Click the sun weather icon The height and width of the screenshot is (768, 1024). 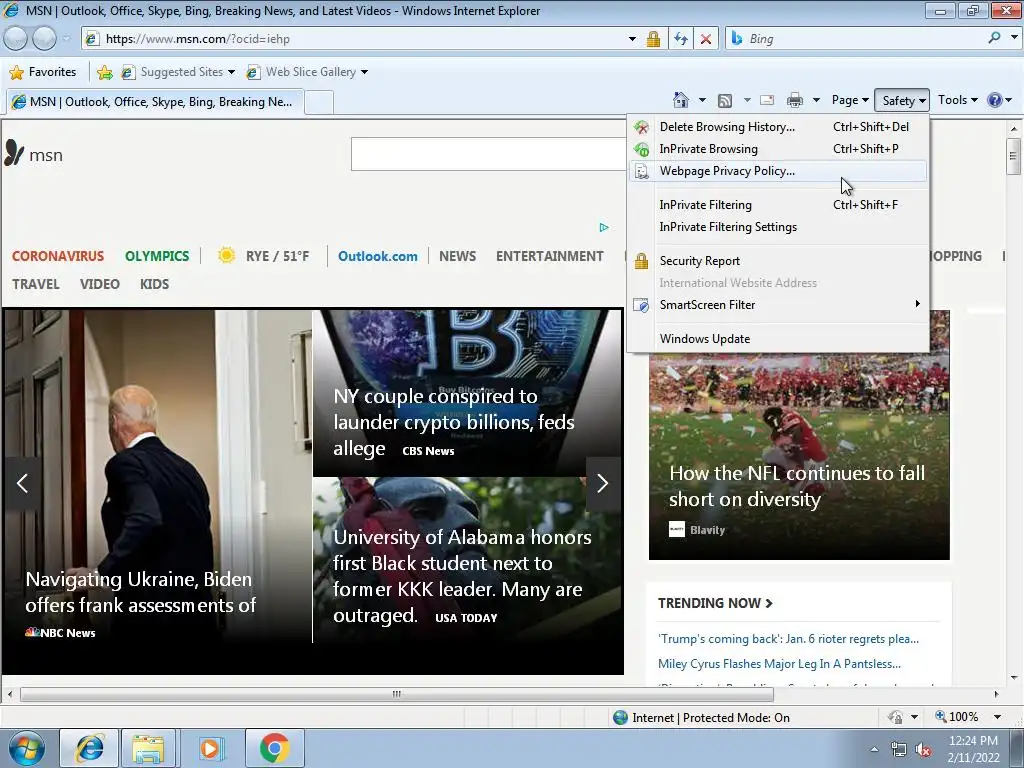pyautogui.click(x=227, y=255)
